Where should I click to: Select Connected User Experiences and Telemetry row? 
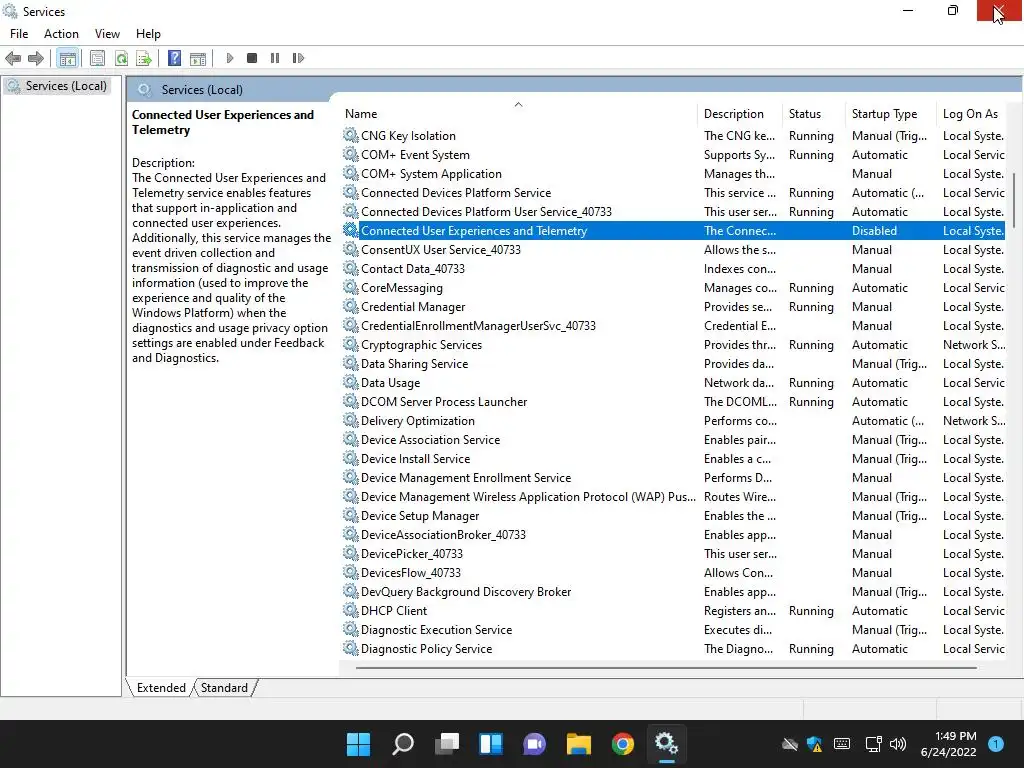pos(673,231)
